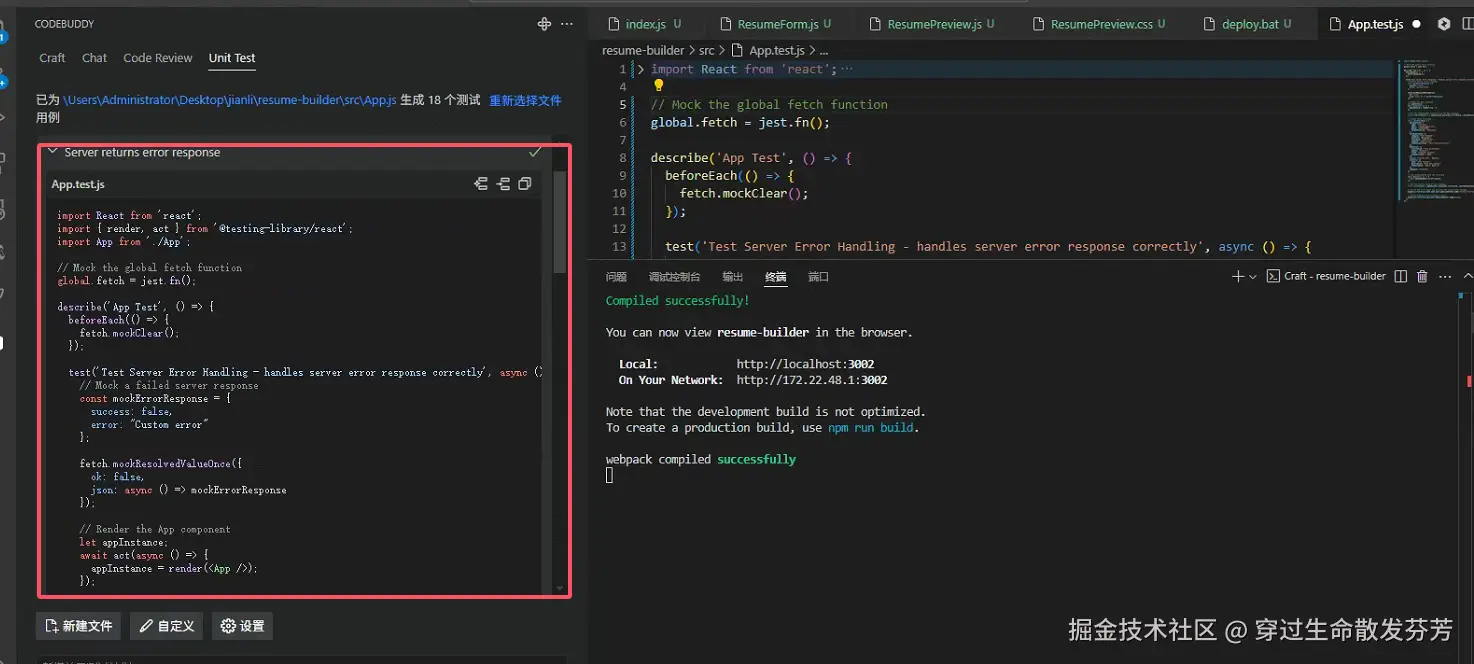
Task: Split the terminal using the split icon
Action: pyautogui.click(x=1401, y=276)
